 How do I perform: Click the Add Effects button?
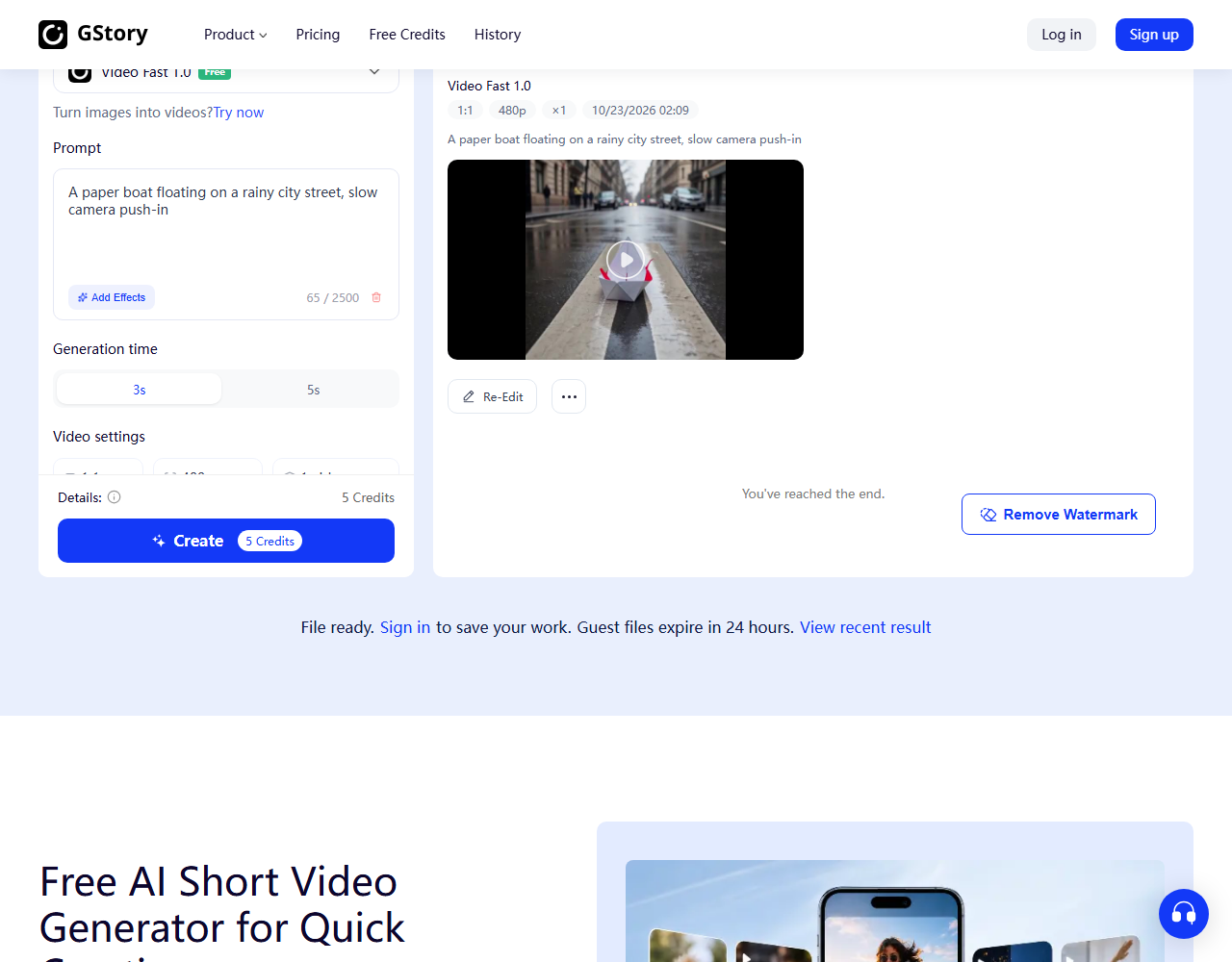pyautogui.click(x=112, y=297)
